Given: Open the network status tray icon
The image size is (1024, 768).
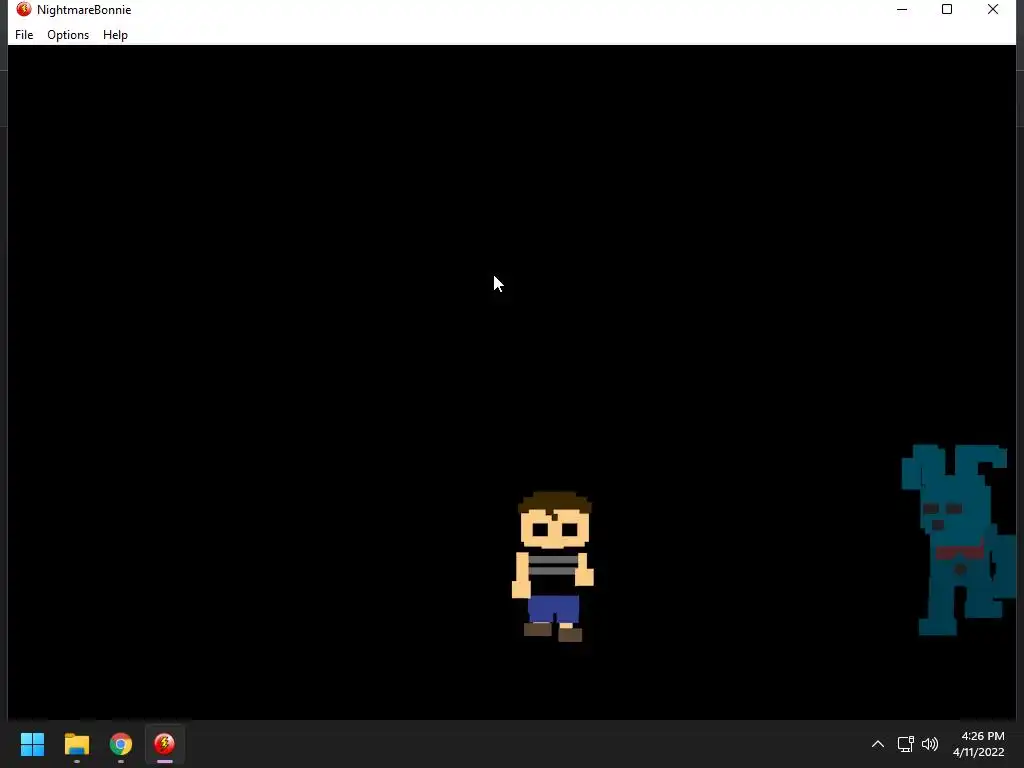Looking at the screenshot, I should tap(905, 744).
